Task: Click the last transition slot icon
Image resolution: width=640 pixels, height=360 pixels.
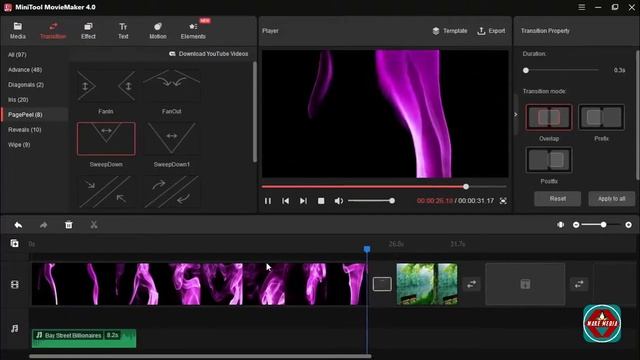Action: 579,284
